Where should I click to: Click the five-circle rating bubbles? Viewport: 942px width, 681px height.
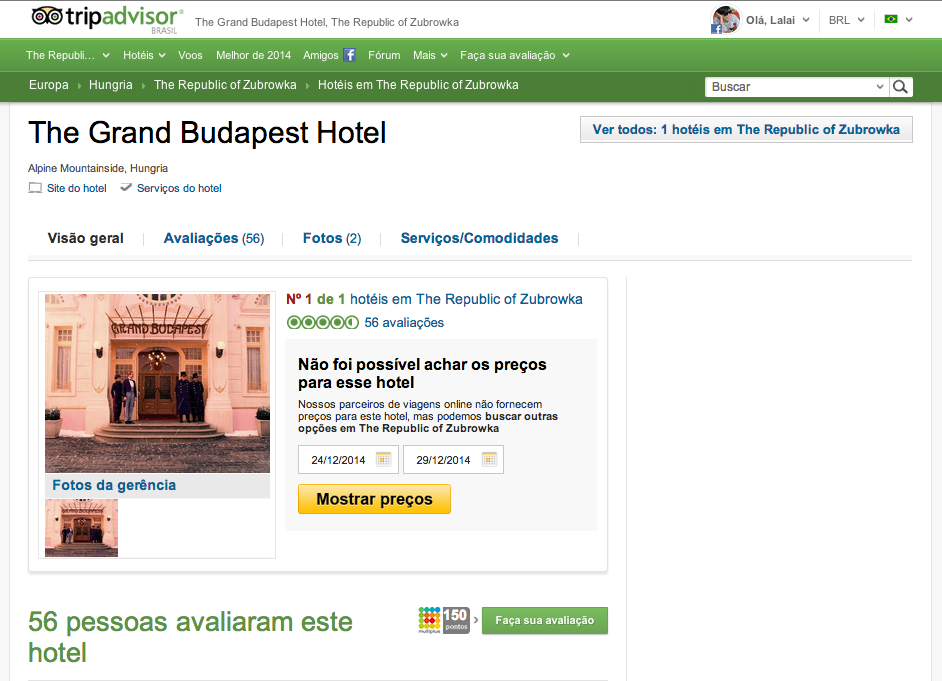[323, 322]
